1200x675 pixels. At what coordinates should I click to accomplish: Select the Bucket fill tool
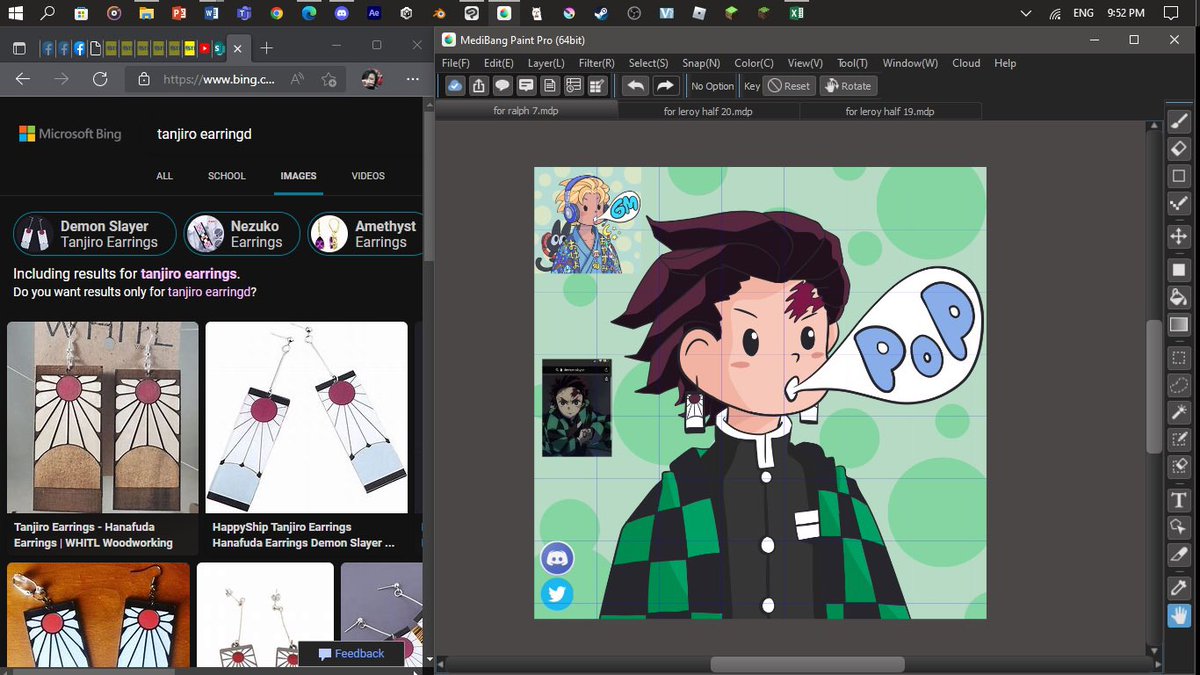pos(1179,297)
